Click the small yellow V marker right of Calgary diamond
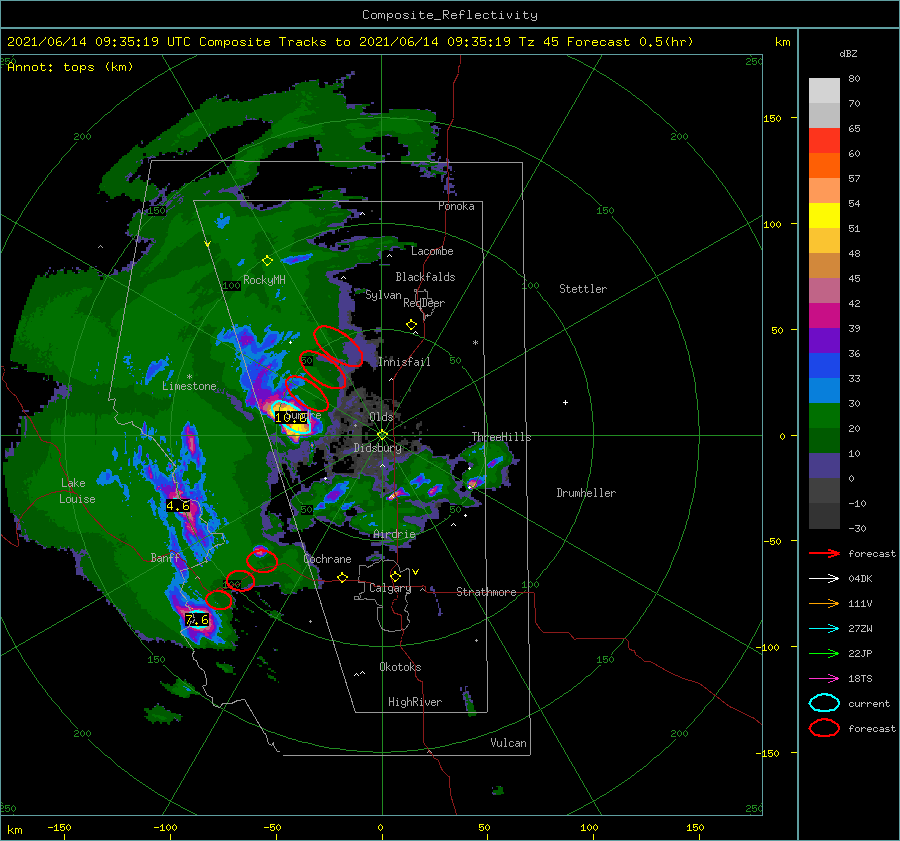Screen dimensions: 900x841 [x=416, y=572]
